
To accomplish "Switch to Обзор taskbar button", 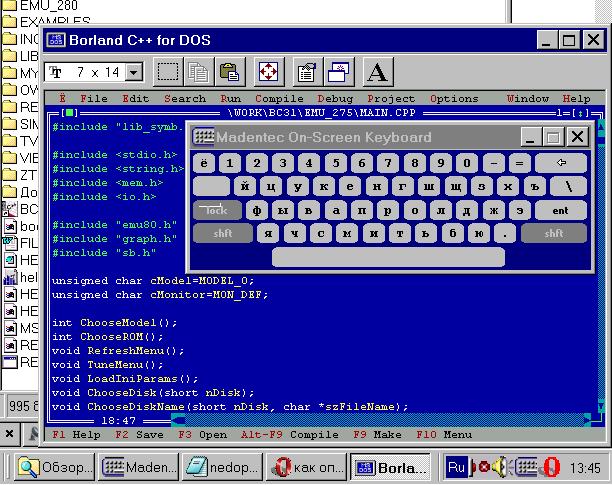I will [x=55, y=467].
